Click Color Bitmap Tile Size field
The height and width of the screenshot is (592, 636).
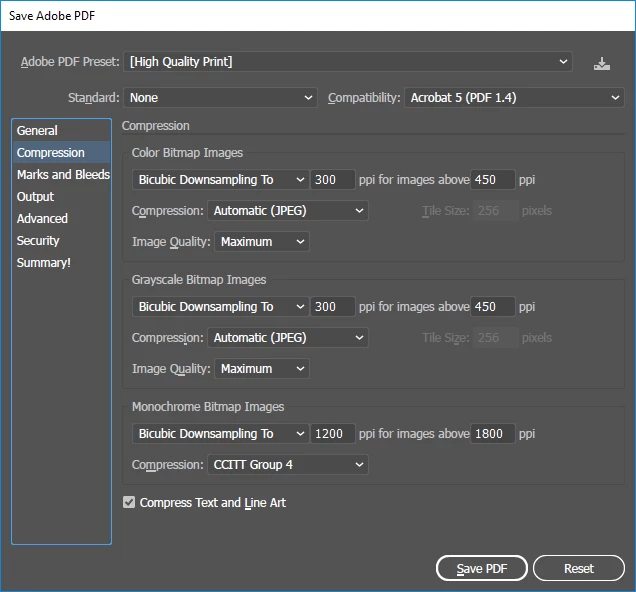[x=495, y=211]
